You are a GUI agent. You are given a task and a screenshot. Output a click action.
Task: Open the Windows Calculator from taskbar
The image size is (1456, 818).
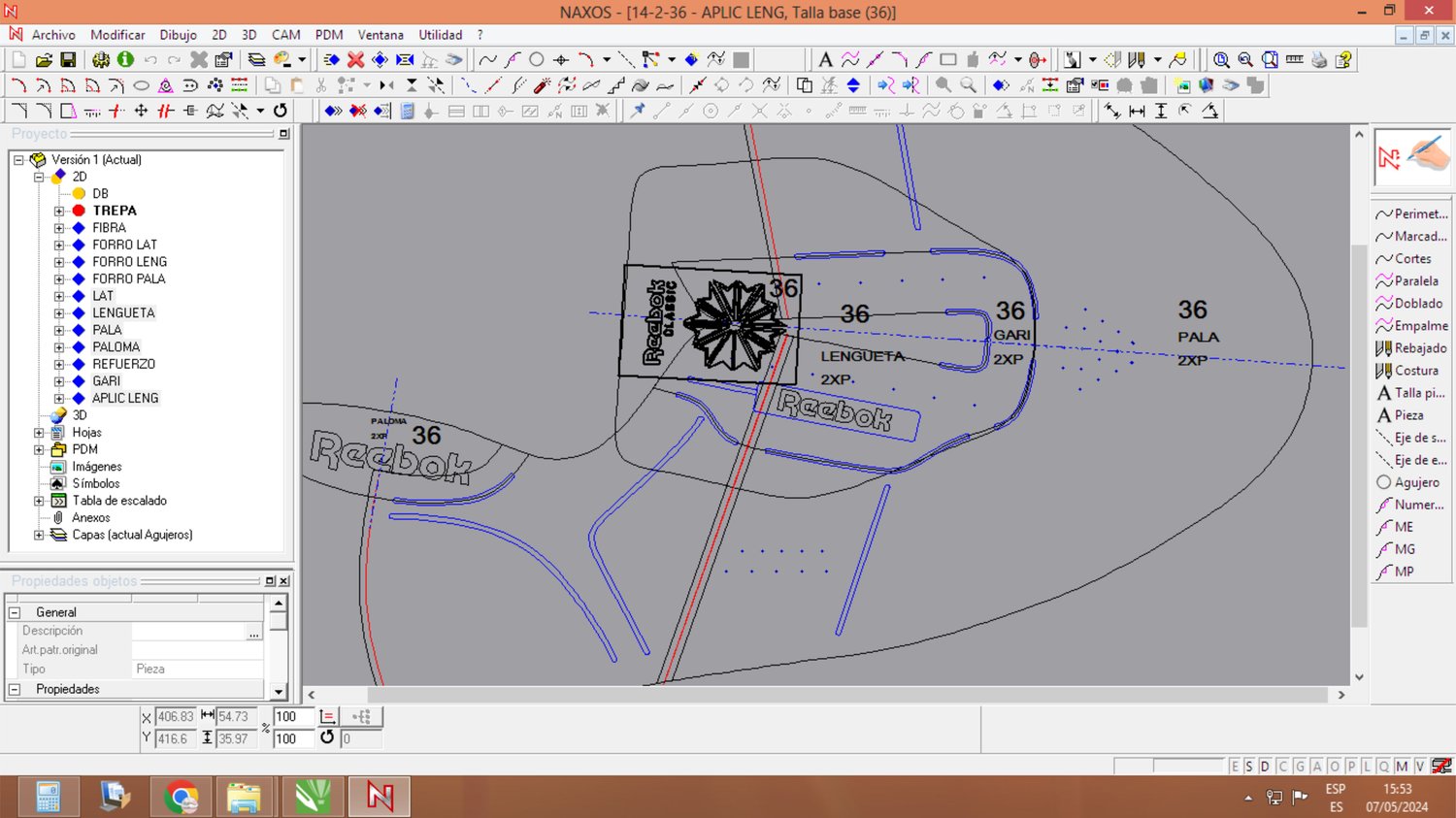point(49,798)
